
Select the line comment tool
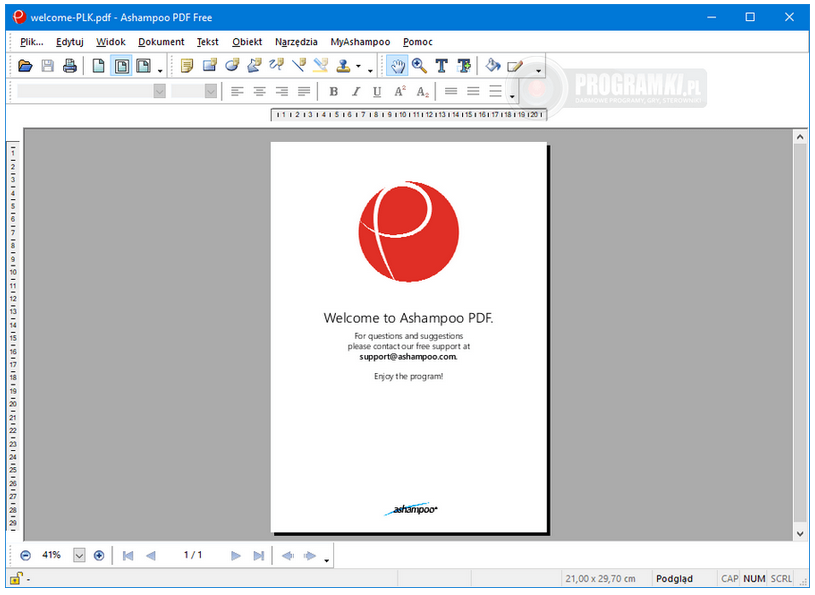299,65
